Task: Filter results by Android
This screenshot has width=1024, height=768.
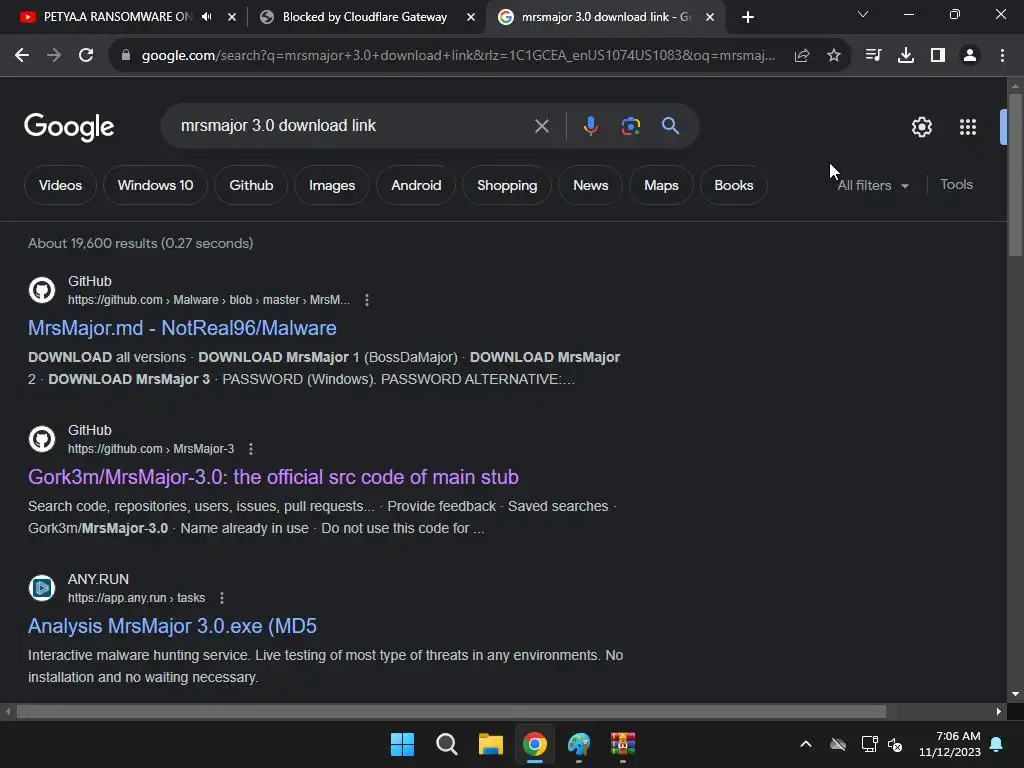Action: 416,185
